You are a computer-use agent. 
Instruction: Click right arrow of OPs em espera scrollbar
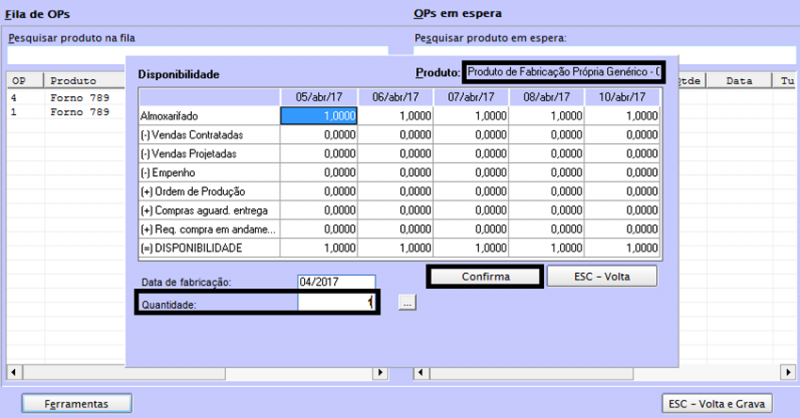point(788,373)
